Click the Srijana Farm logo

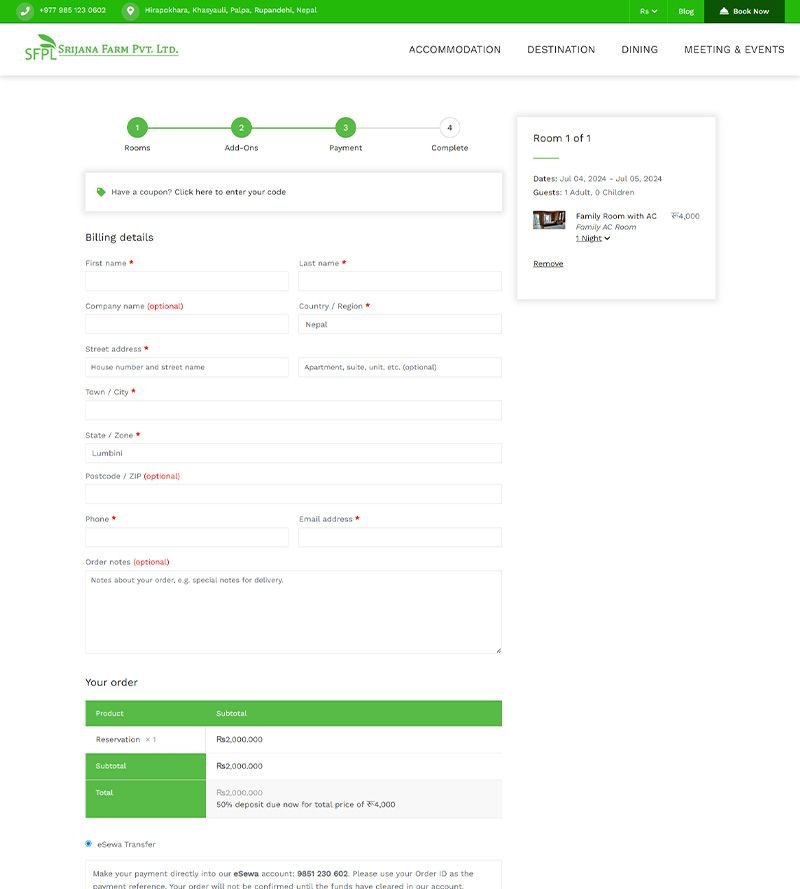coord(101,48)
